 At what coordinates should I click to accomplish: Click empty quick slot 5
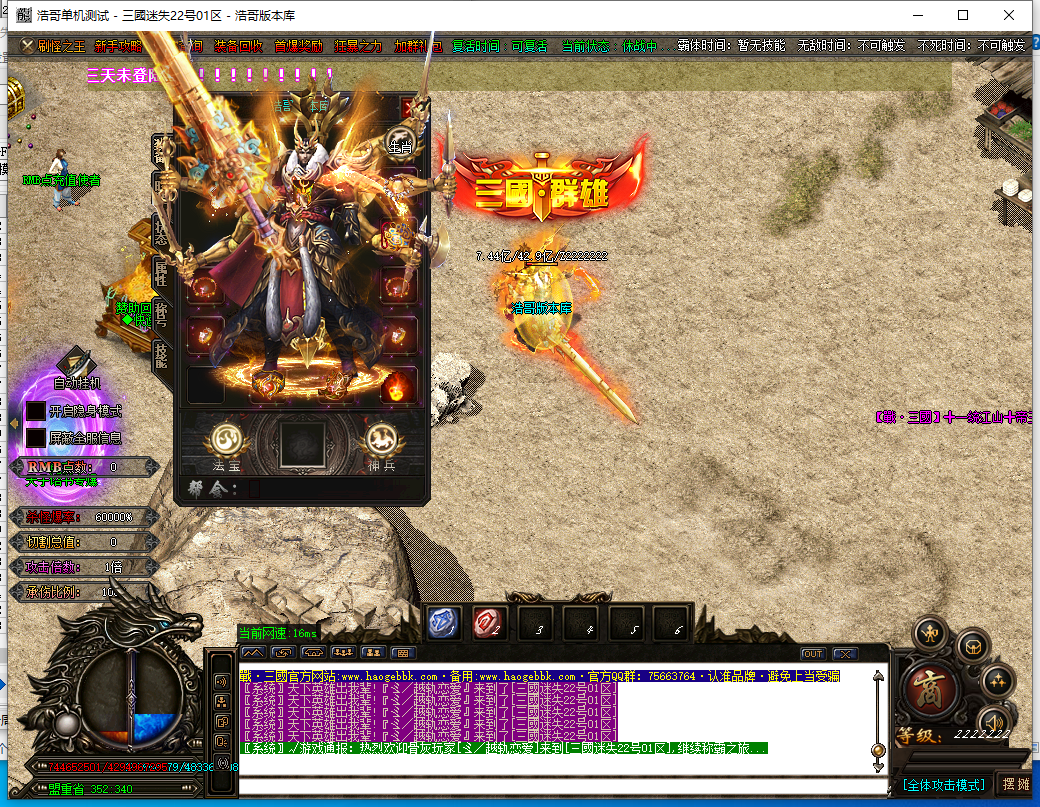point(627,623)
